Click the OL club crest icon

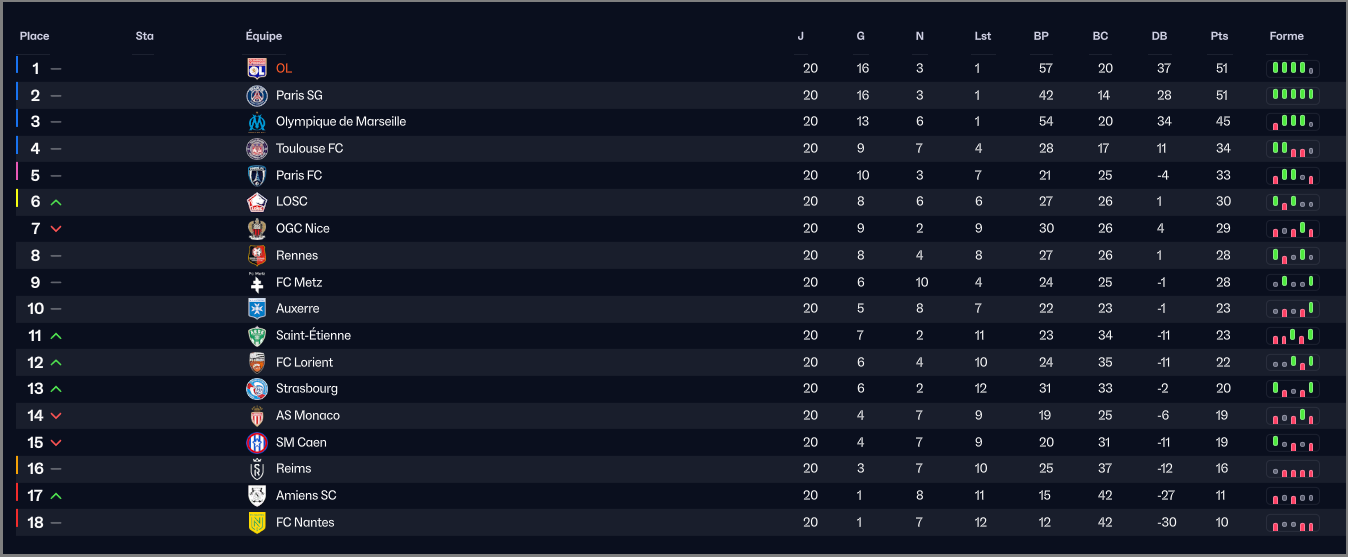(257, 68)
